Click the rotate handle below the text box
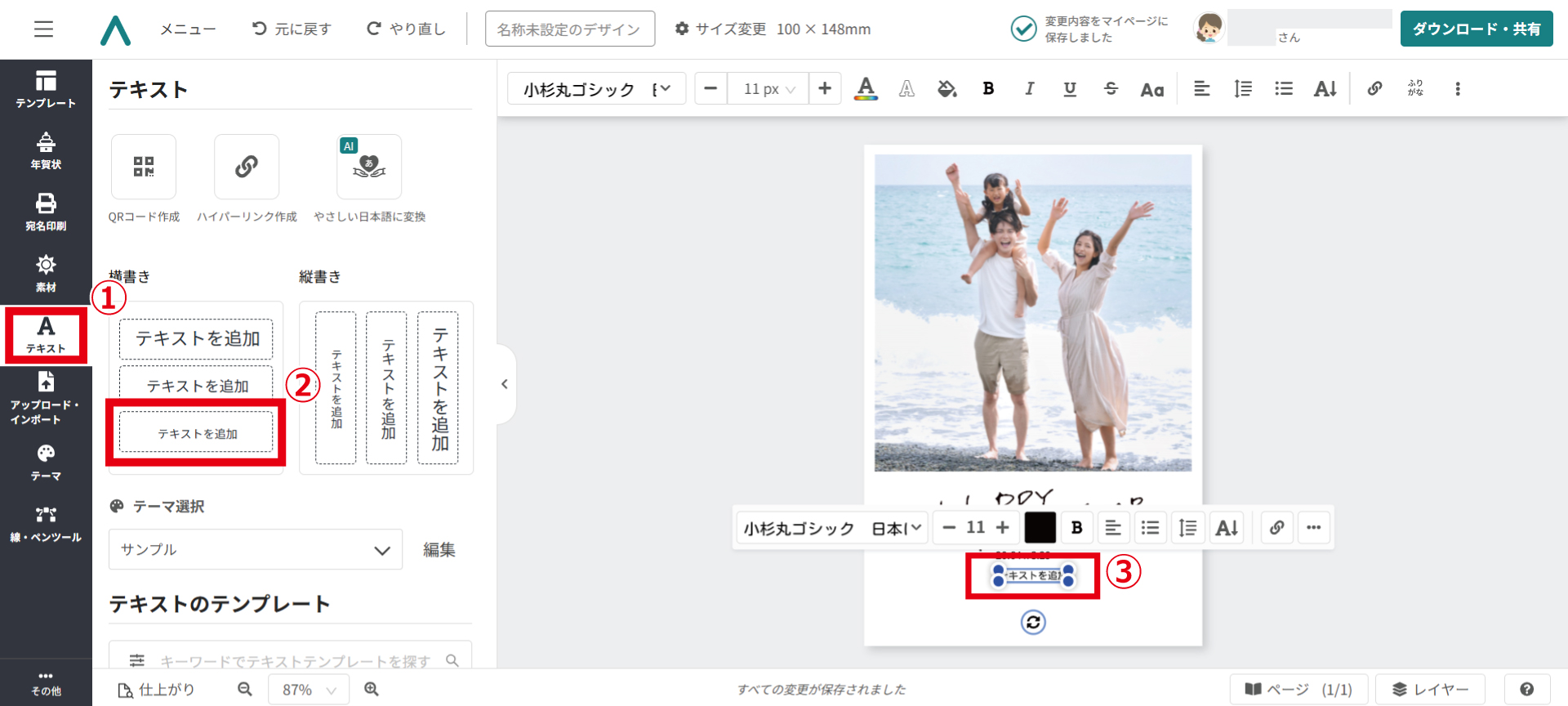Image resolution: width=1568 pixels, height=706 pixels. (1033, 623)
